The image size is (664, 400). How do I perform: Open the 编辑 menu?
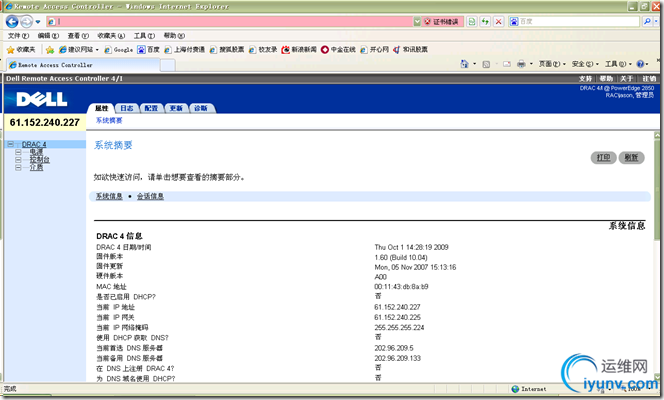pyautogui.click(x=48, y=36)
